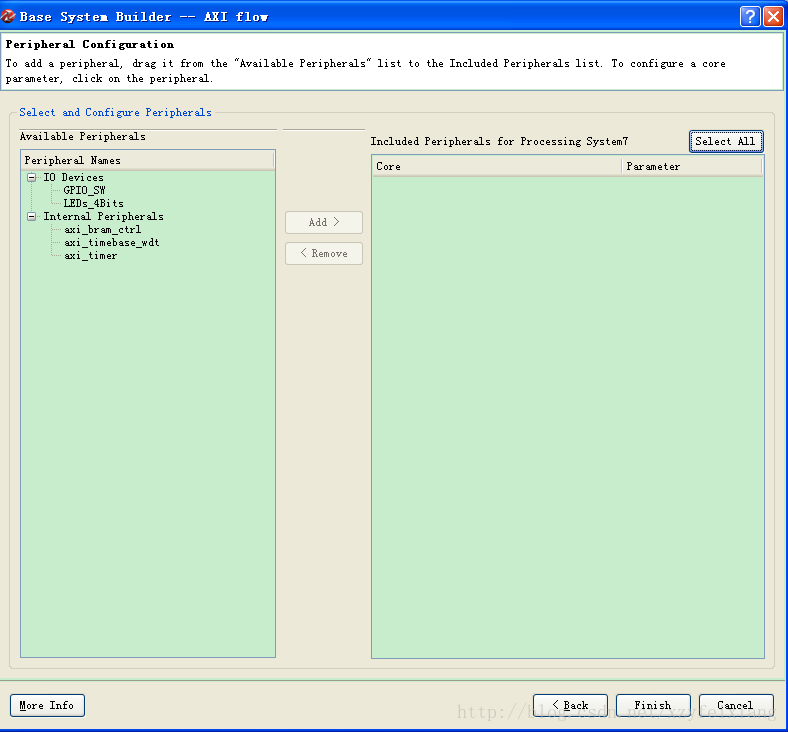This screenshot has width=788, height=732.
Task: Select the axi_bram_ctrl peripheral
Action: tap(103, 230)
